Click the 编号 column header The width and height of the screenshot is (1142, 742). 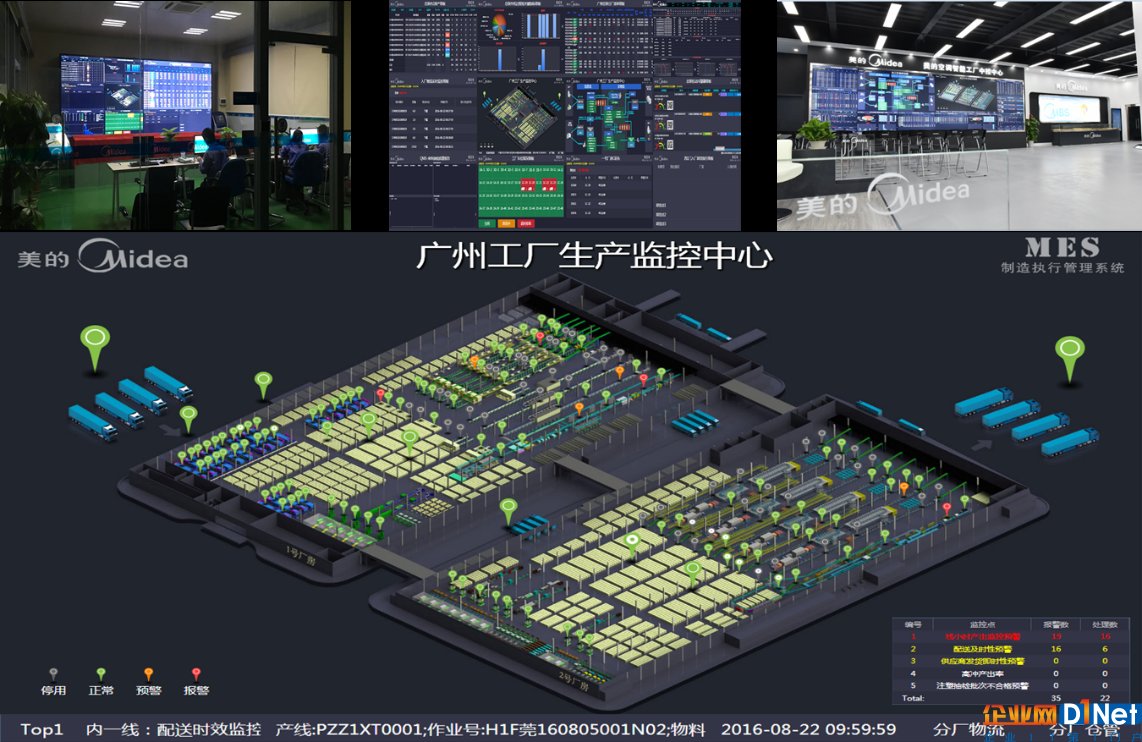913,625
